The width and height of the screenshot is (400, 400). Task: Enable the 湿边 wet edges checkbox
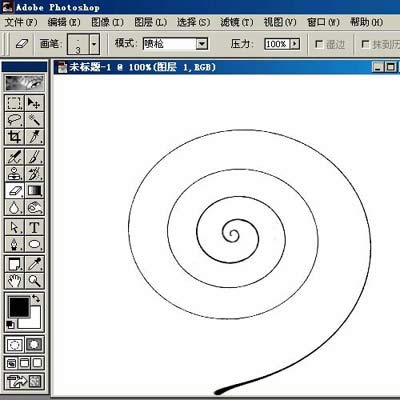[319, 44]
